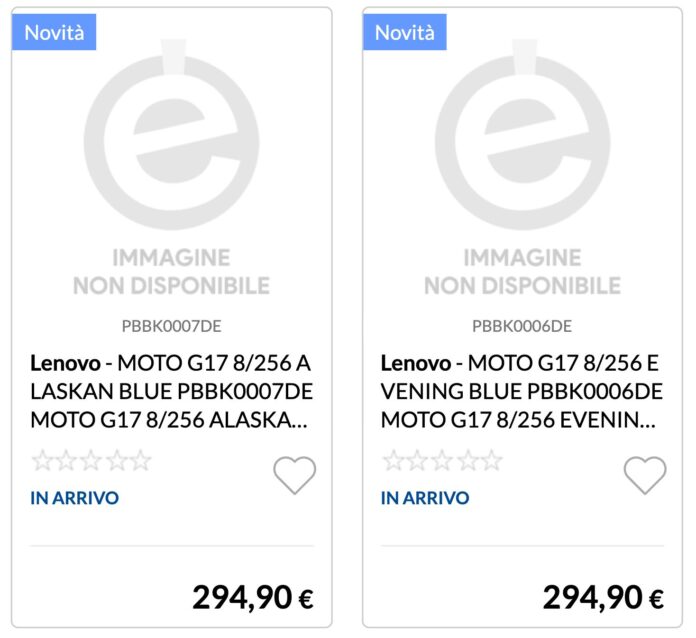696x638 pixels.
Task: Add Alaskan Blue Moto G17 to wishlist
Action: [x=295, y=475]
